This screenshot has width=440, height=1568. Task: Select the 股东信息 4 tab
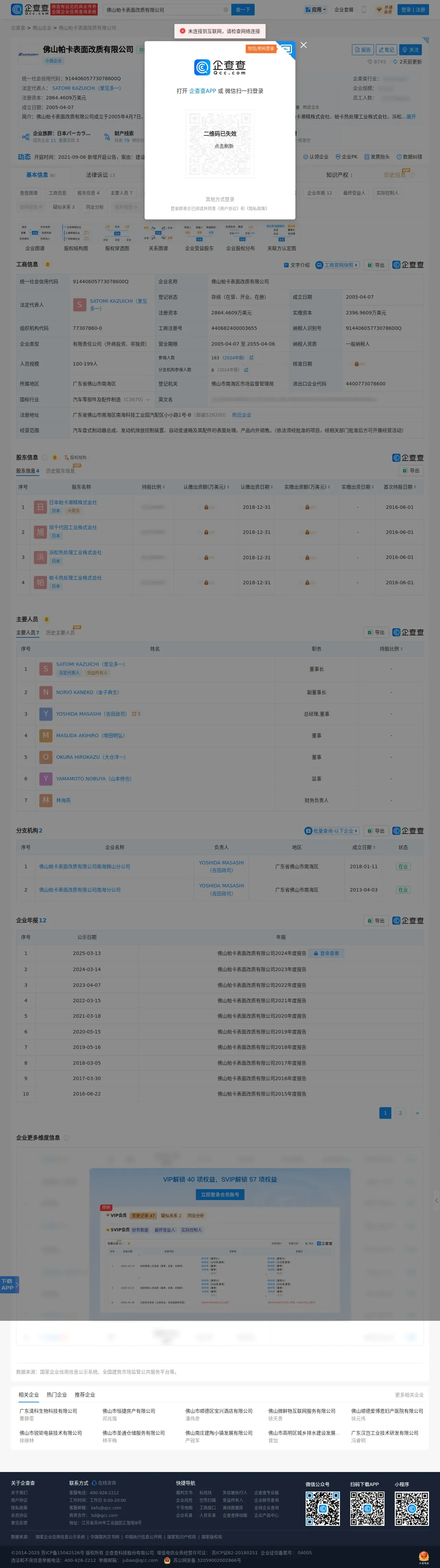point(27,471)
